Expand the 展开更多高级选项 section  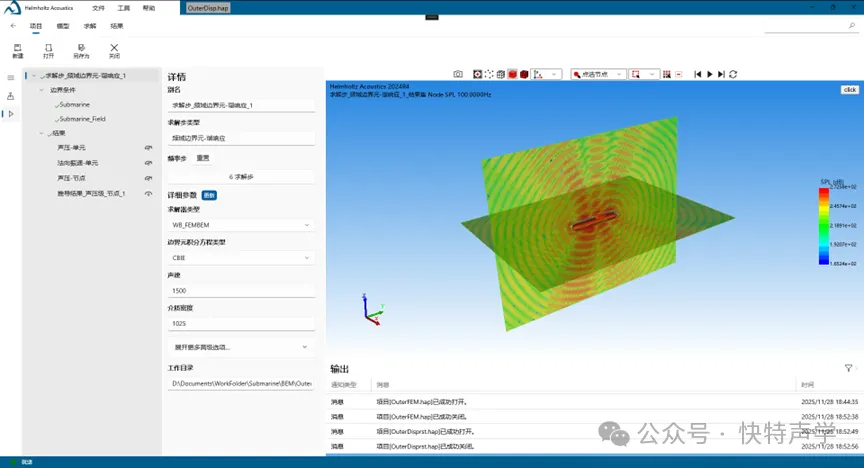pyautogui.click(x=240, y=347)
